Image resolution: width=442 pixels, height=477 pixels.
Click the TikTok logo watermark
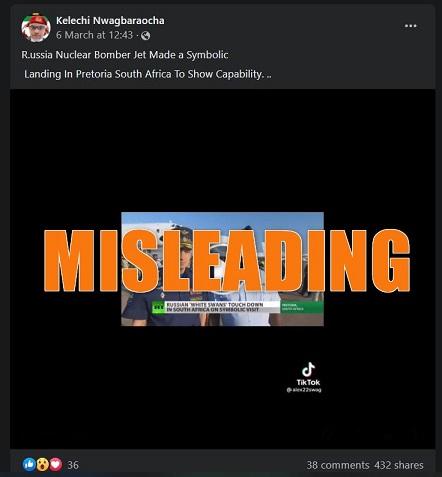[308, 374]
